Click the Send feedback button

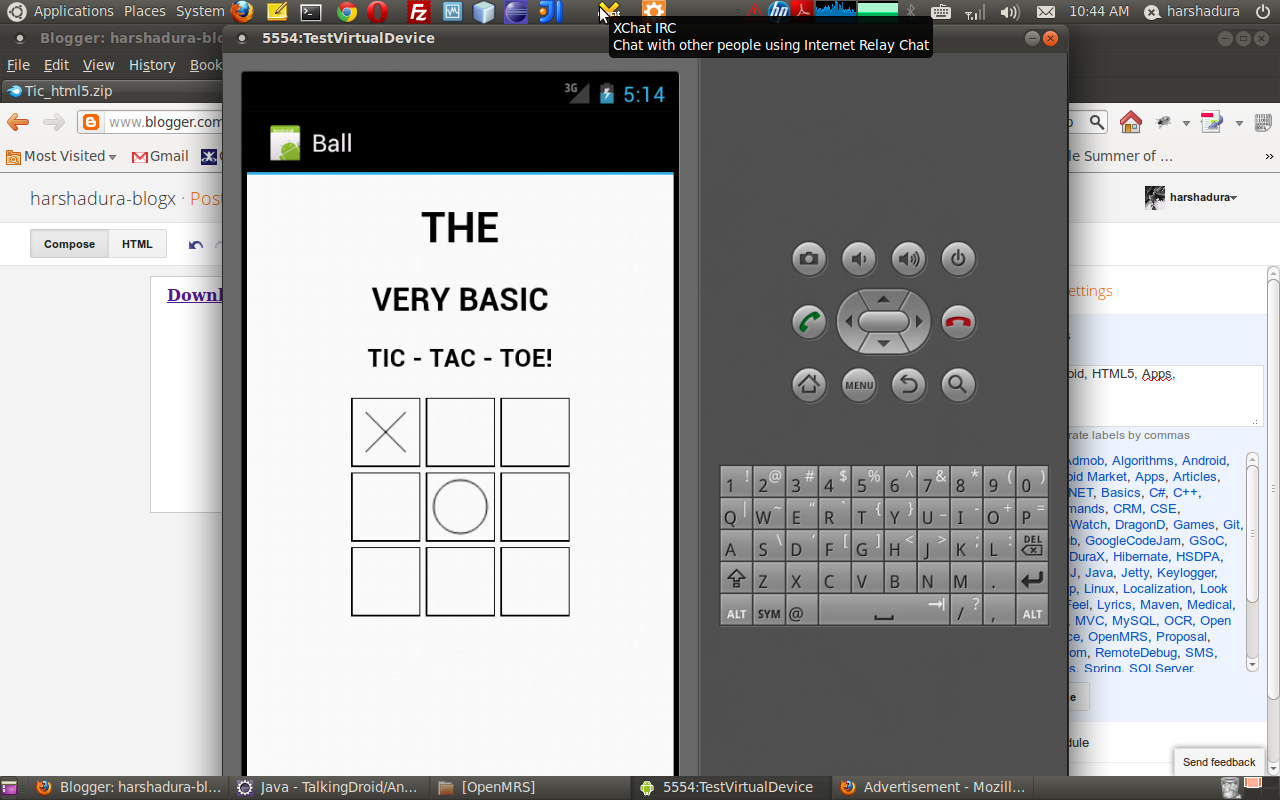[x=1218, y=762]
